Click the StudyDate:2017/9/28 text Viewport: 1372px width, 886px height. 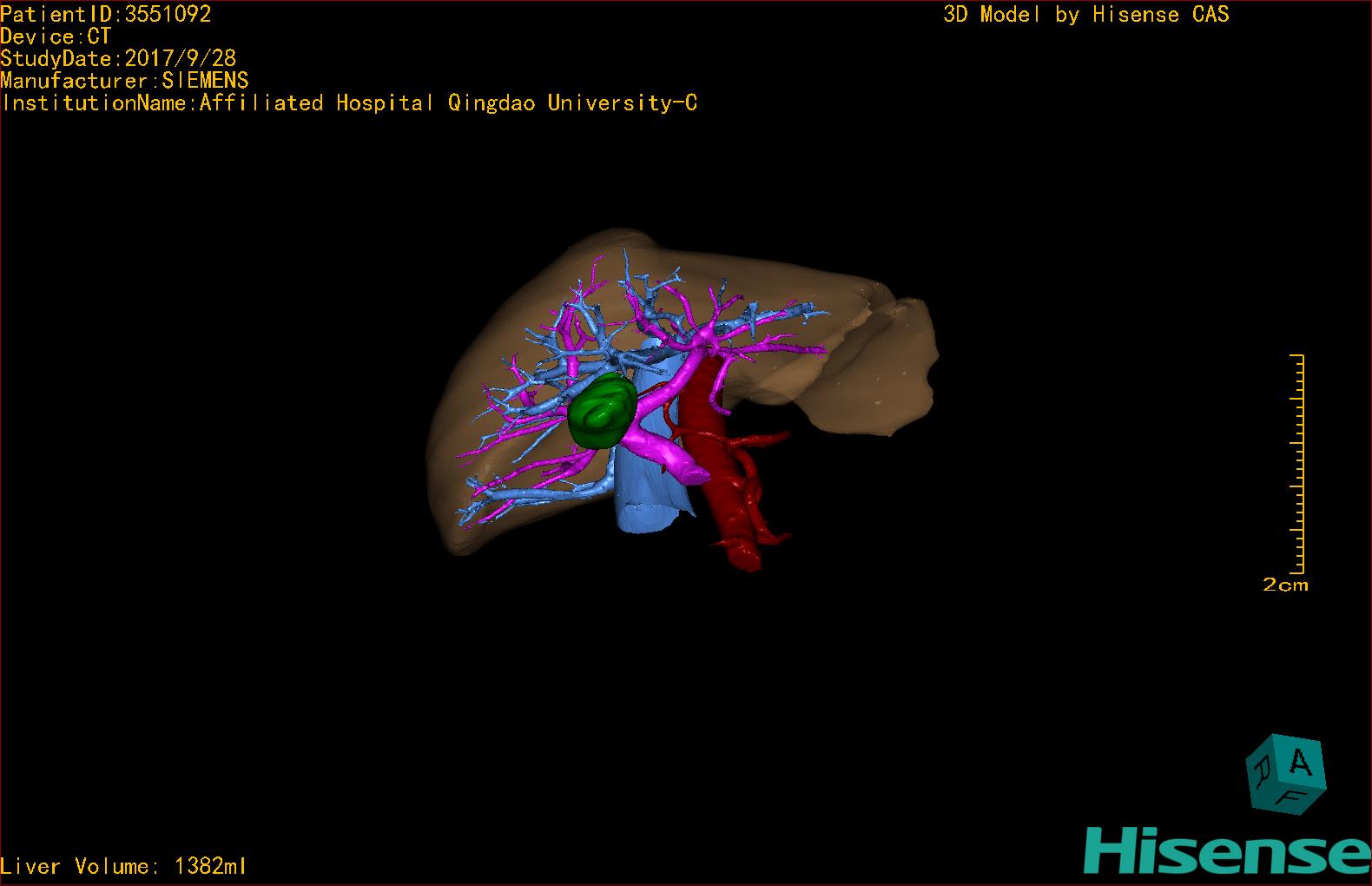pyautogui.click(x=118, y=58)
